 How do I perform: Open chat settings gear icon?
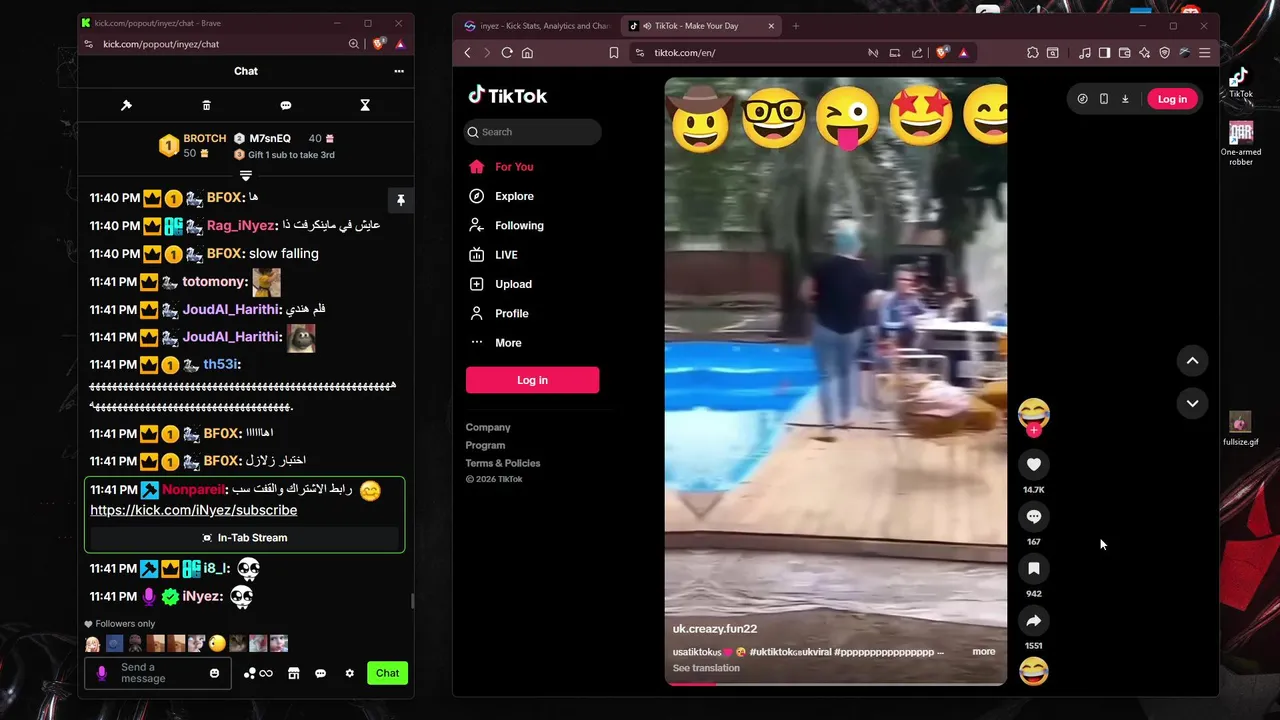coord(349,673)
